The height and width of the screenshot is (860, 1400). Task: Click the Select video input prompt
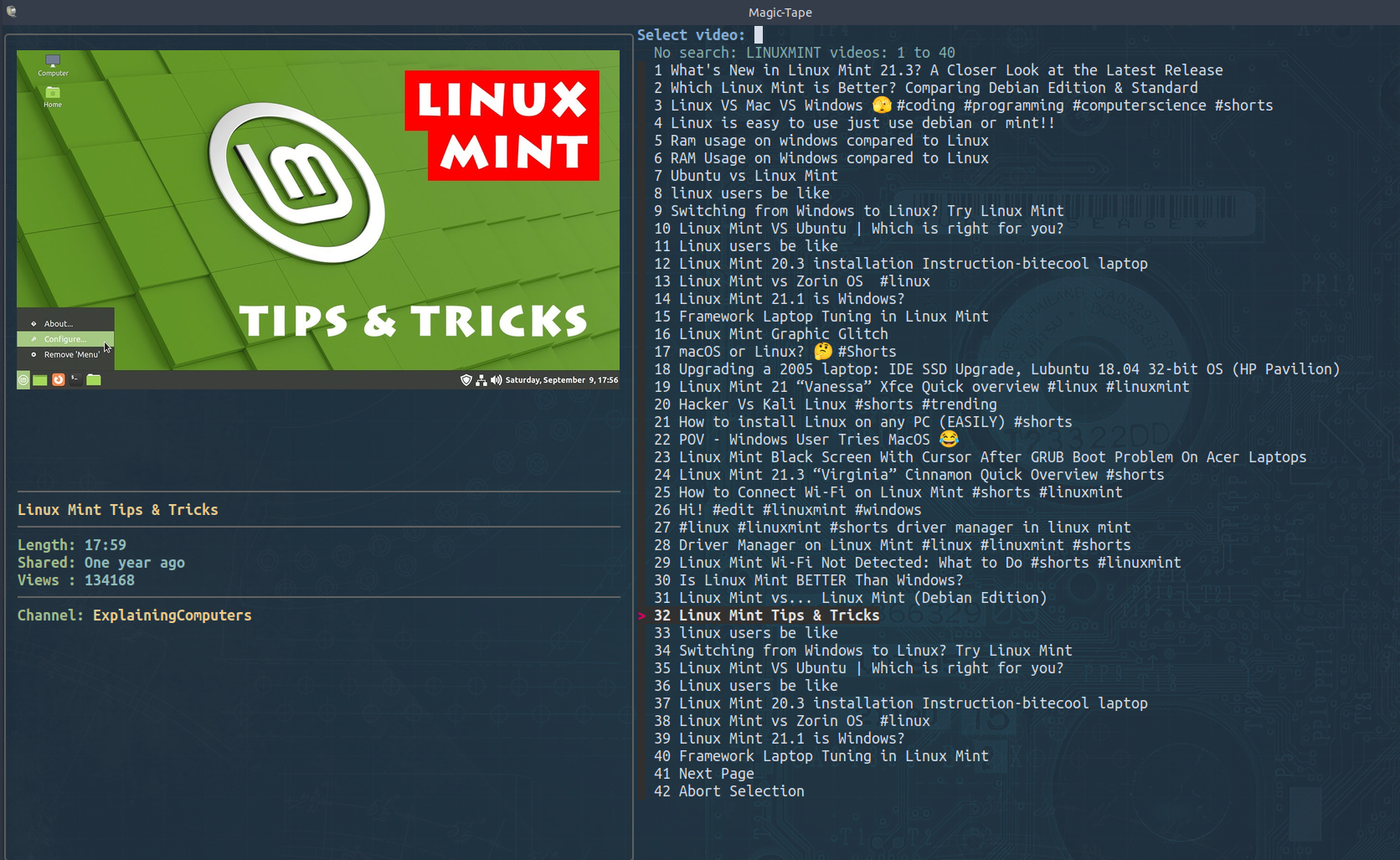click(699, 34)
